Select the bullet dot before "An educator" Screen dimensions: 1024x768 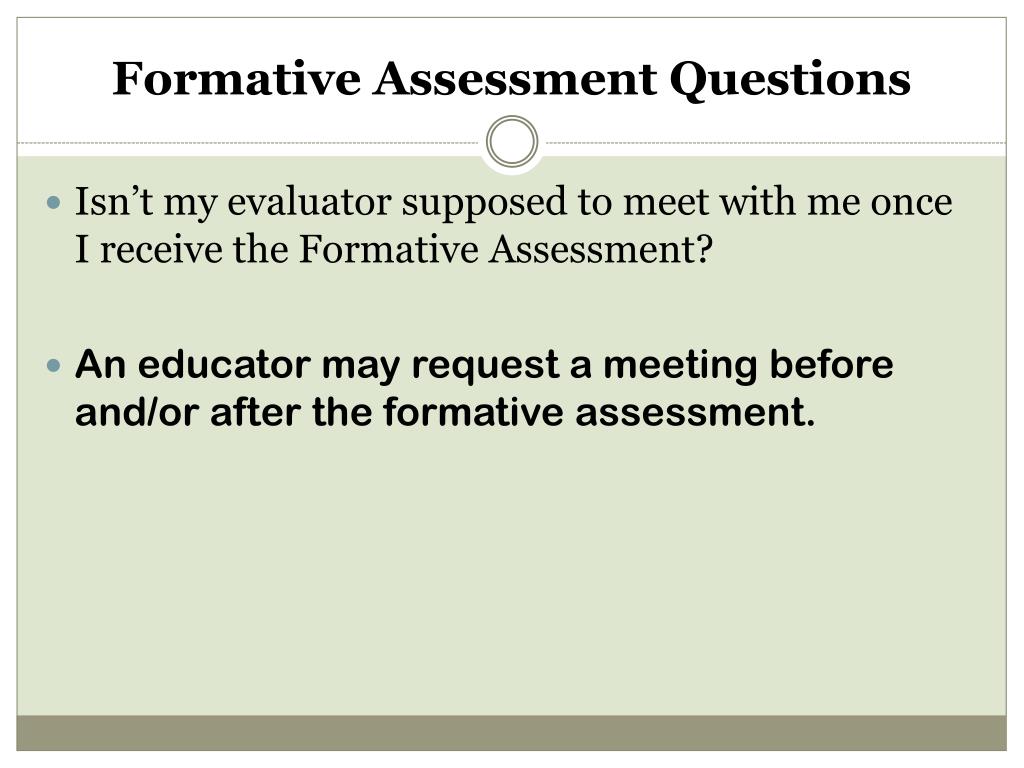click(x=54, y=365)
